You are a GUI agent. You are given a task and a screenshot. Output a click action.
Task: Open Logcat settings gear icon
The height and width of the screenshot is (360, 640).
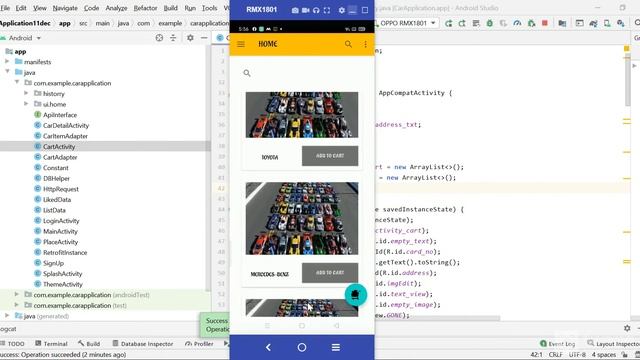click(627, 328)
